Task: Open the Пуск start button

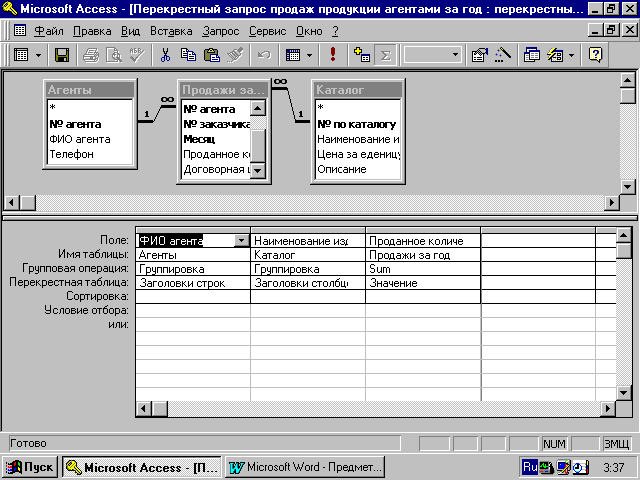Action: 30,467
